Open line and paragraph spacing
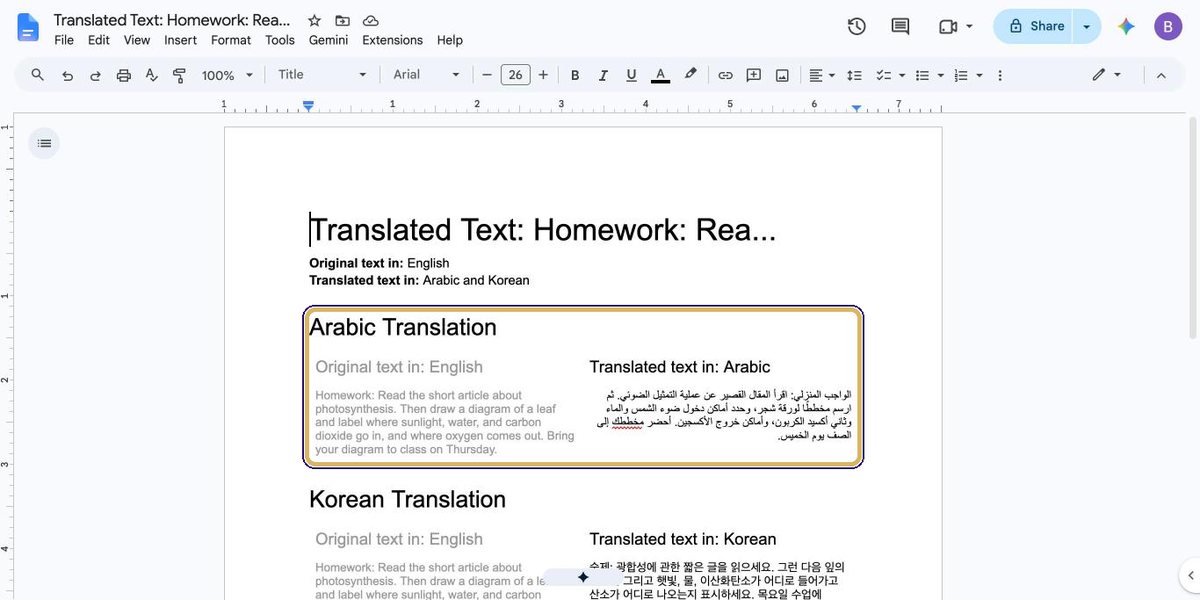The image size is (1200, 600). click(x=854, y=75)
